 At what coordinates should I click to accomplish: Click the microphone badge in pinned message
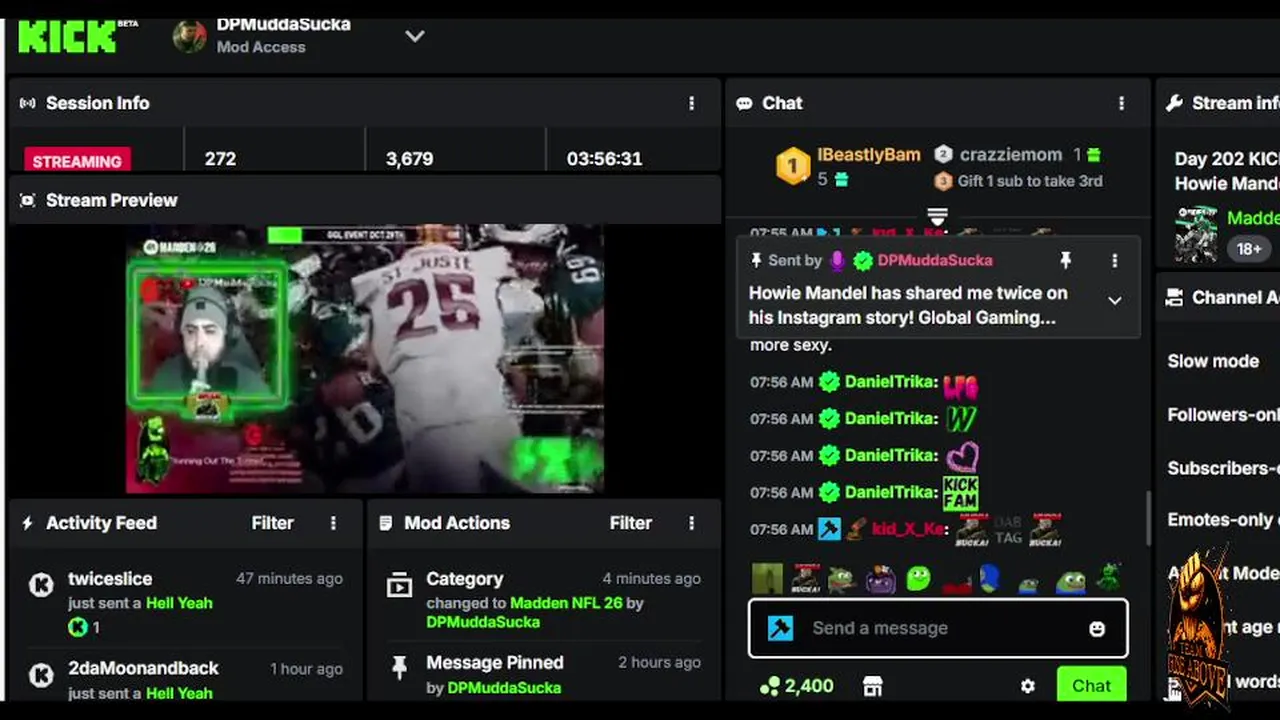[838, 260]
